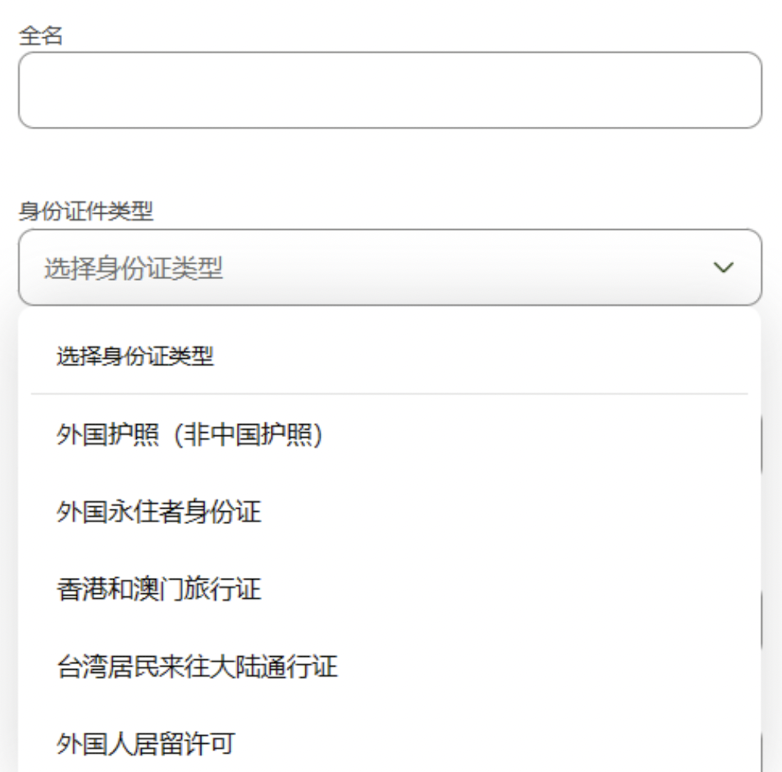Collapse the ID type list via arrow icon
Screen dimensions: 782x772
723,268
